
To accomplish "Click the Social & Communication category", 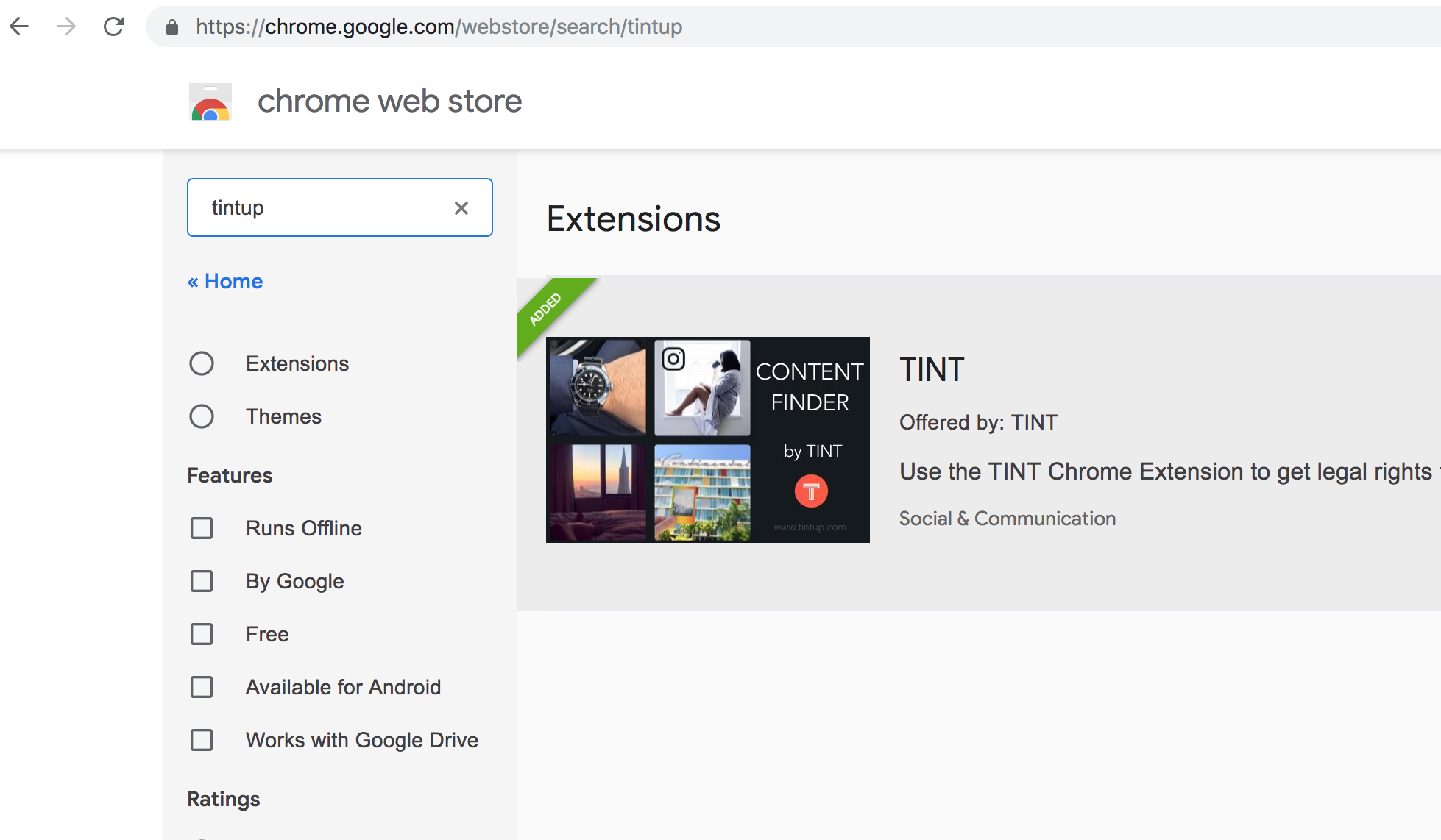I will [1008, 519].
